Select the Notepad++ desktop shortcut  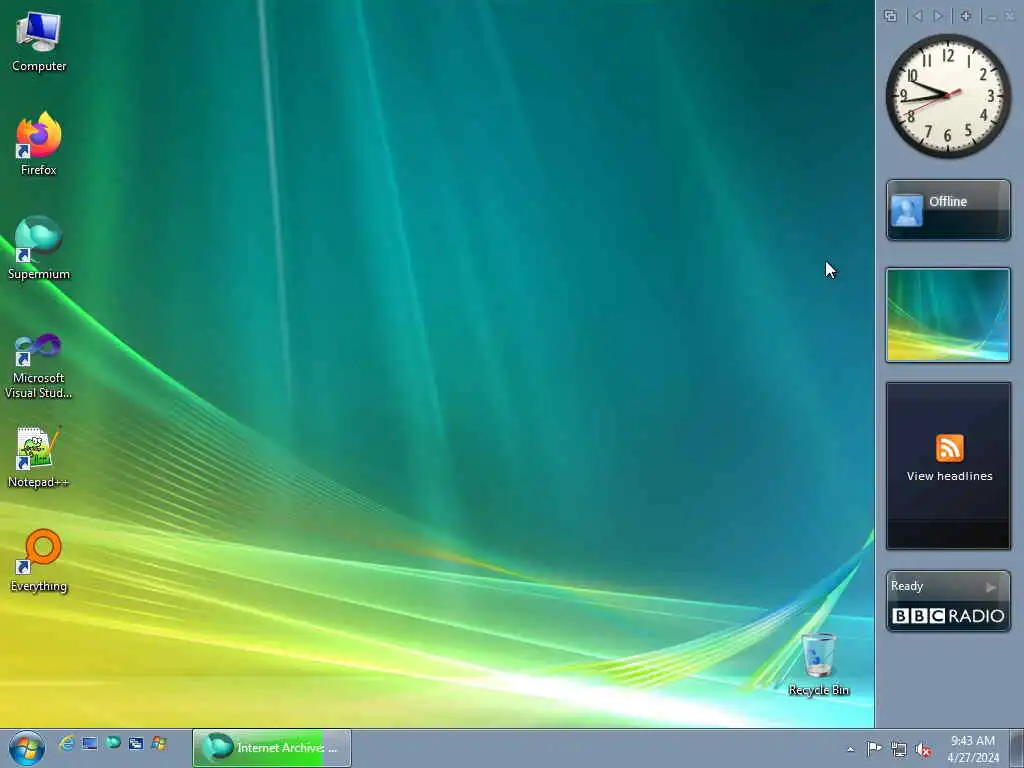click(39, 457)
